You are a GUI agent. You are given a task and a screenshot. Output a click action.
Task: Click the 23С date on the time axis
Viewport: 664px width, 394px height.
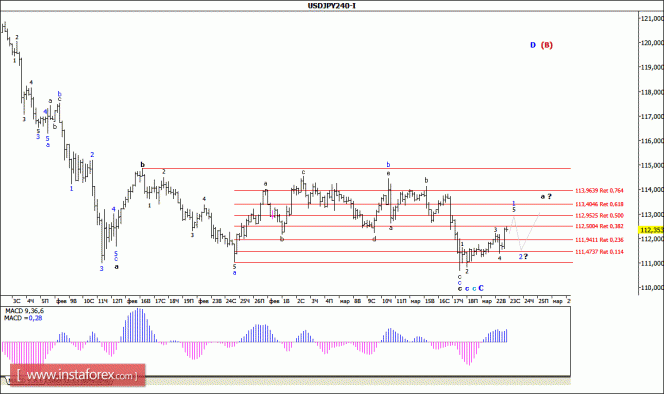click(515, 301)
